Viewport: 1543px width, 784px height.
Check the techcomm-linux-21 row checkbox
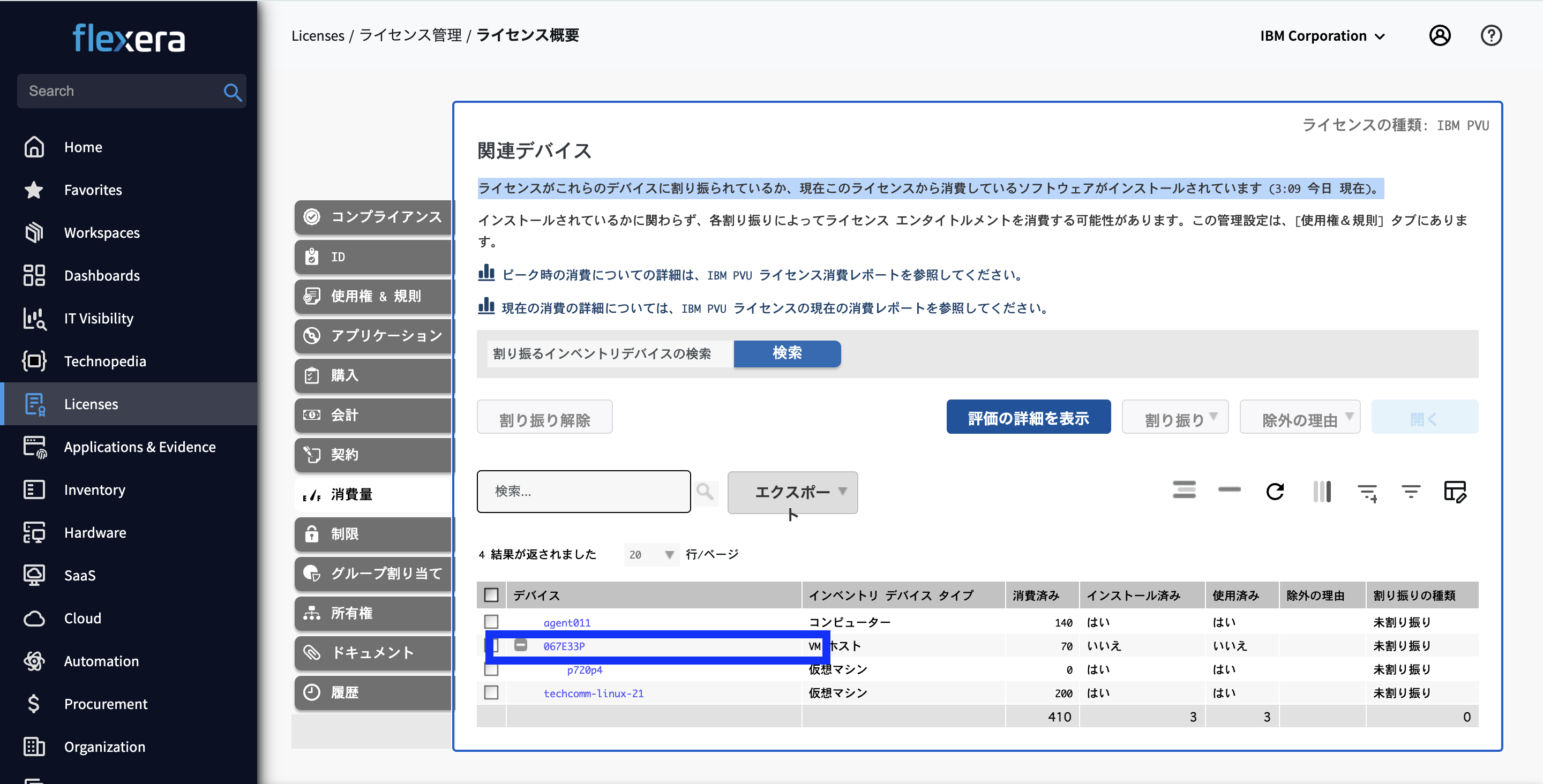[x=491, y=693]
